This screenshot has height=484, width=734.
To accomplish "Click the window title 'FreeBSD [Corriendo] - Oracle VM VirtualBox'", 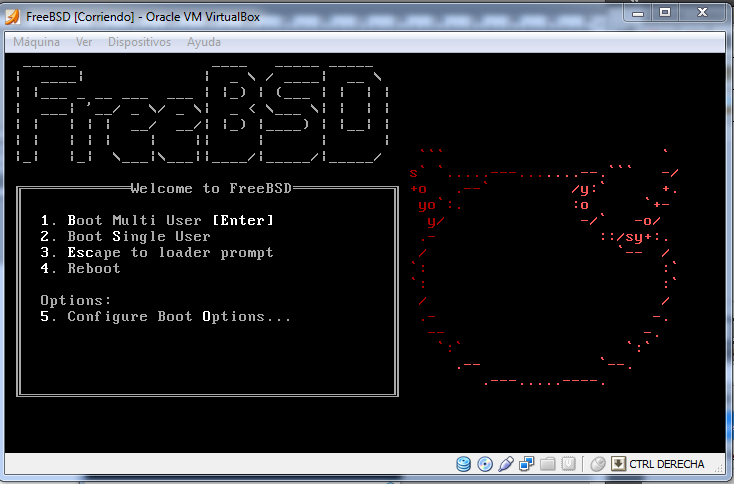I will click(143, 17).
